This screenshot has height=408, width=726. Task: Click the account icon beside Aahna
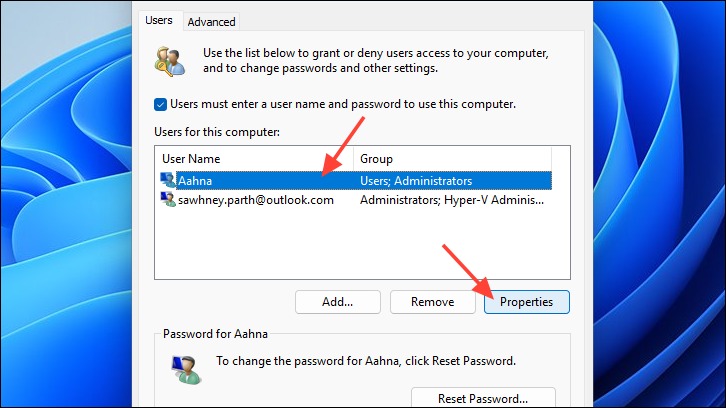click(168, 180)
